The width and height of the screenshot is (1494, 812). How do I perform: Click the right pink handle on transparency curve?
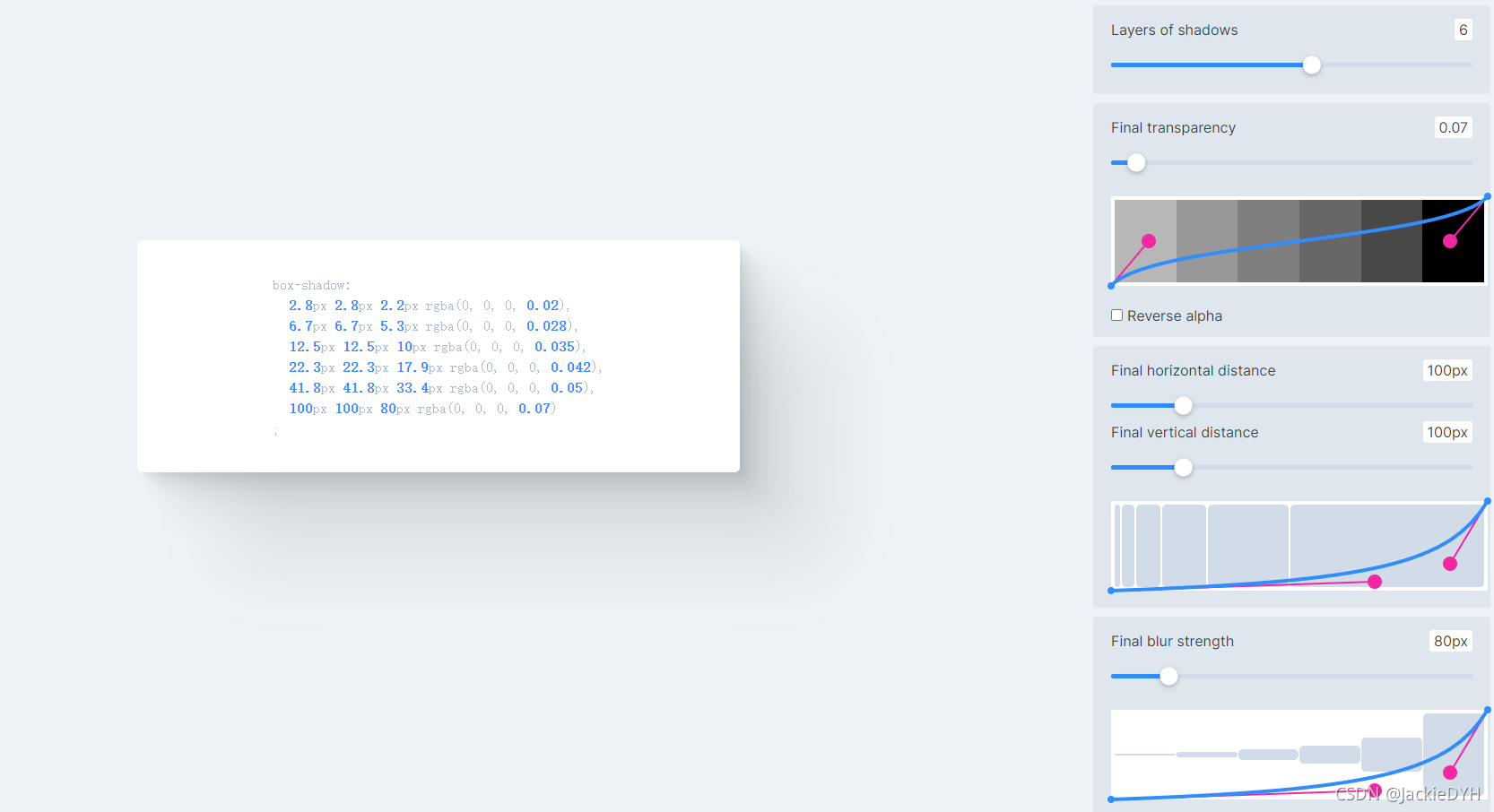point(1450,241)
